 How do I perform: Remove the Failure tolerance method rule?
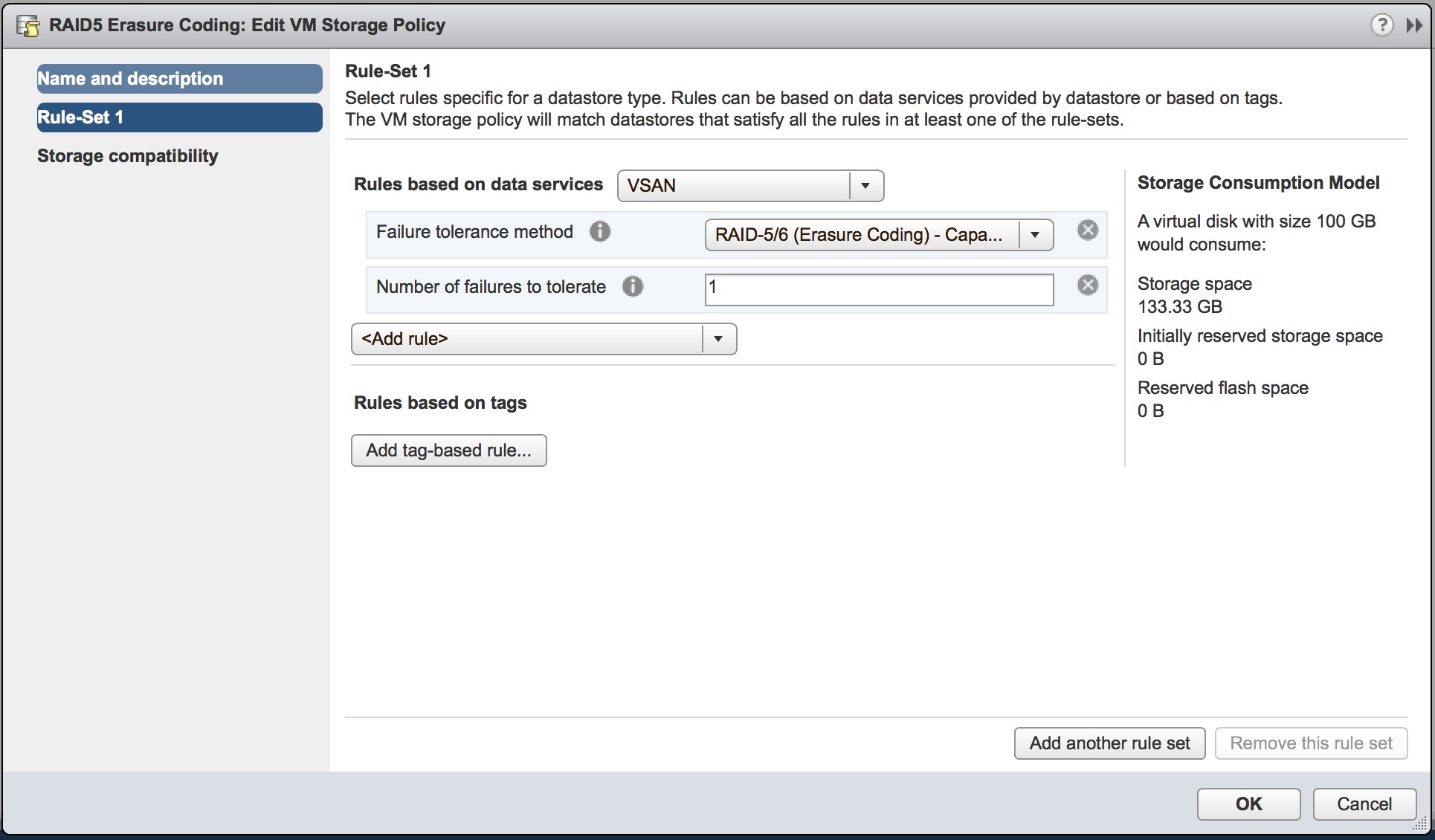(1087, 230)
